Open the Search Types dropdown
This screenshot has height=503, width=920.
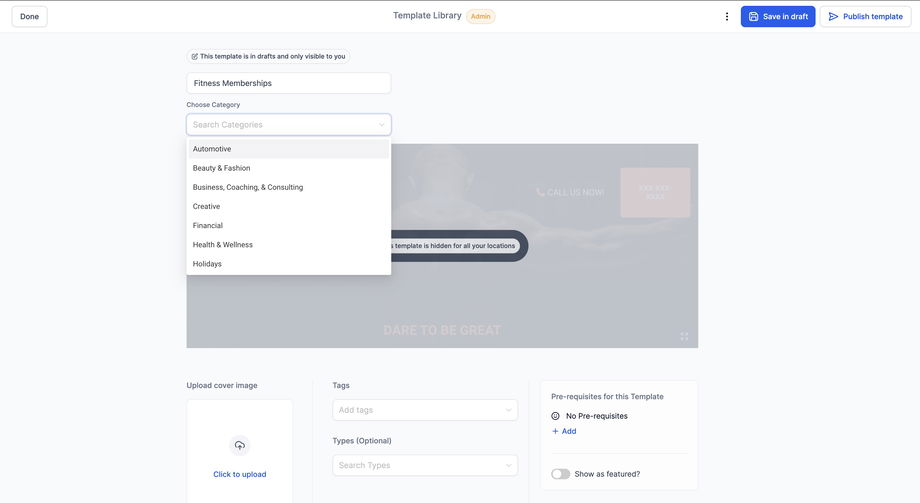click(425, 465)
